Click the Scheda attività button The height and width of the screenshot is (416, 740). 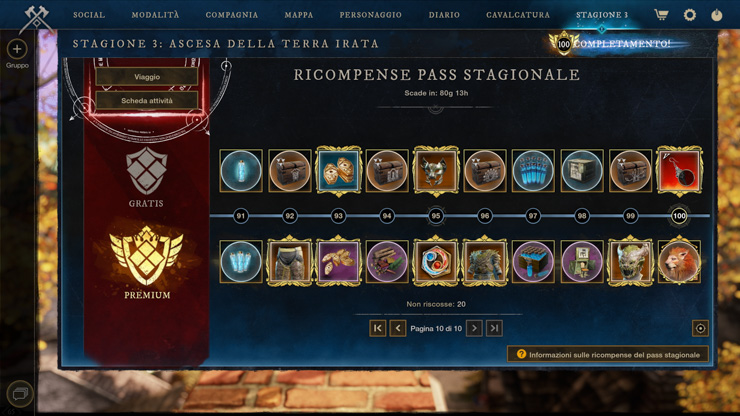pyautogui.click(x=147, y=101)
